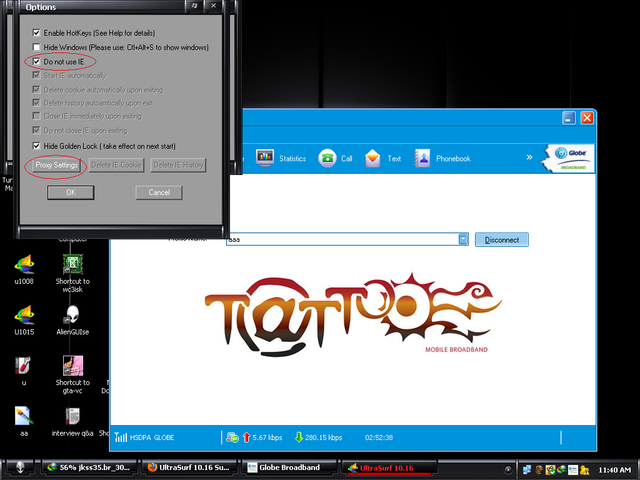The image size is (640, 480).
Task: Confirm Options dialog with OK
Action: pyautogui.click(x=71, y=192)
